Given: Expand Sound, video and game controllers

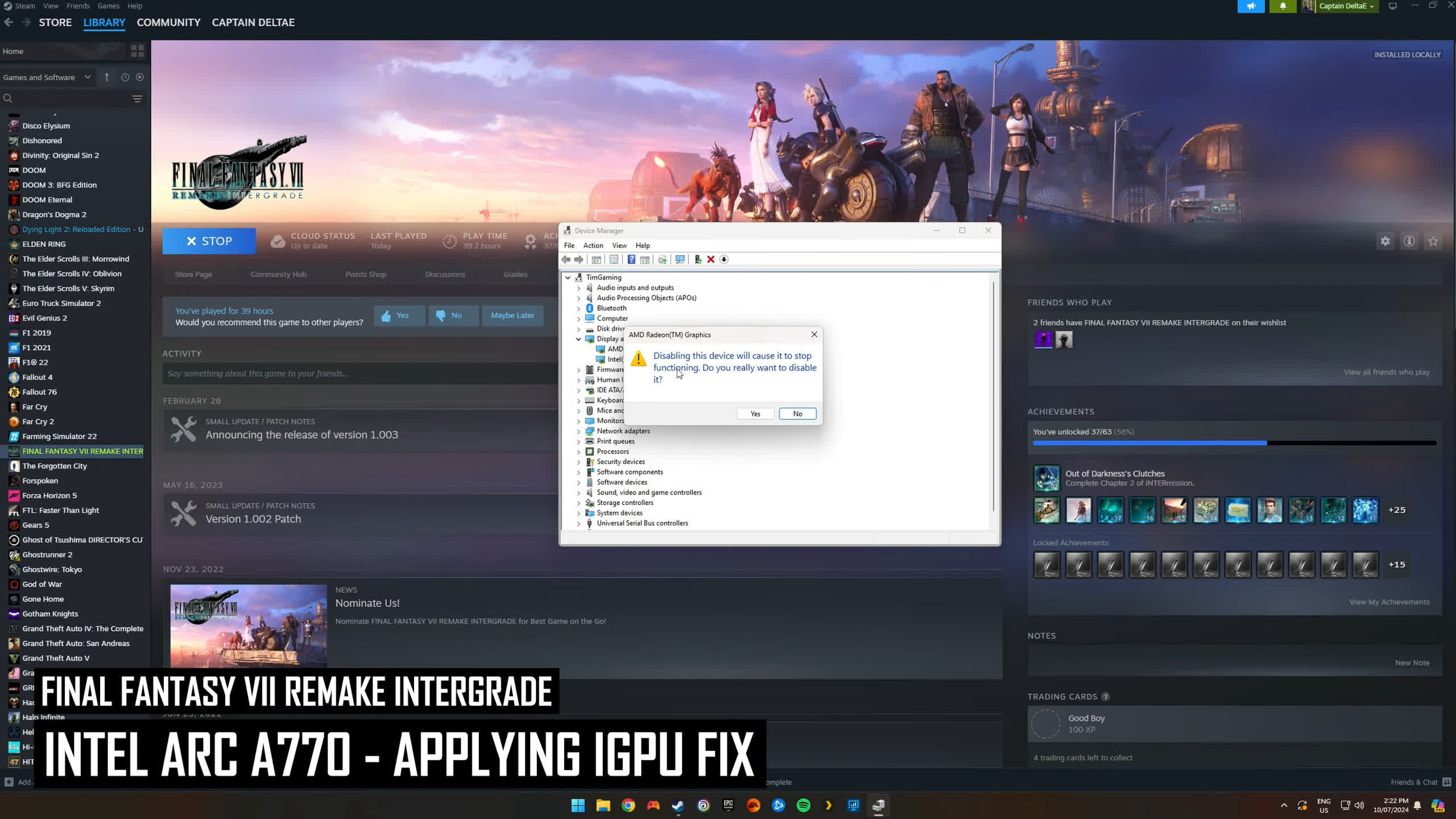Looking at the screenshot, I should 578,493.
